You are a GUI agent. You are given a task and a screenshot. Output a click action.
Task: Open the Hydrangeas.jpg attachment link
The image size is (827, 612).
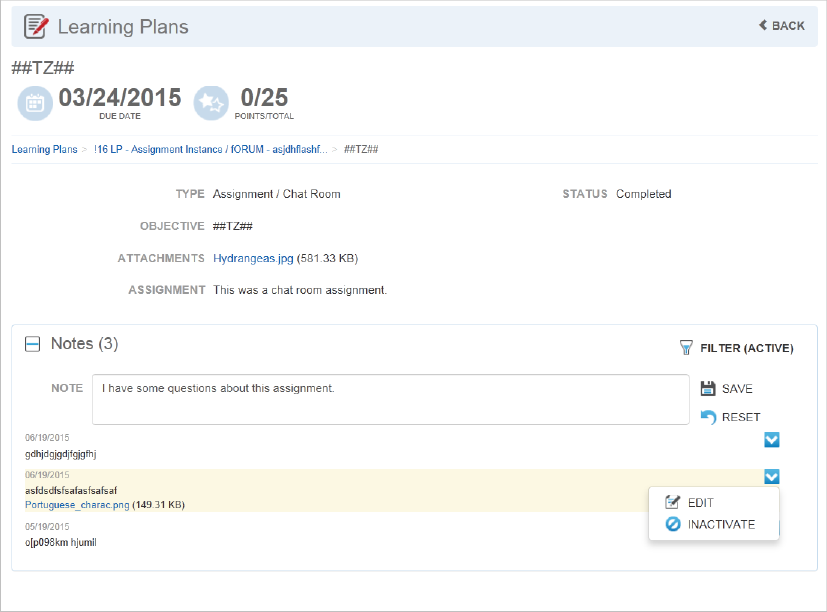(x=253, y=258)
